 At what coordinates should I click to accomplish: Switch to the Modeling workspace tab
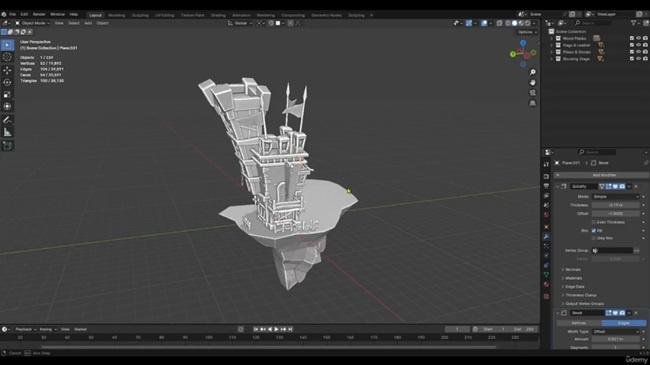[x=116, y=15]
